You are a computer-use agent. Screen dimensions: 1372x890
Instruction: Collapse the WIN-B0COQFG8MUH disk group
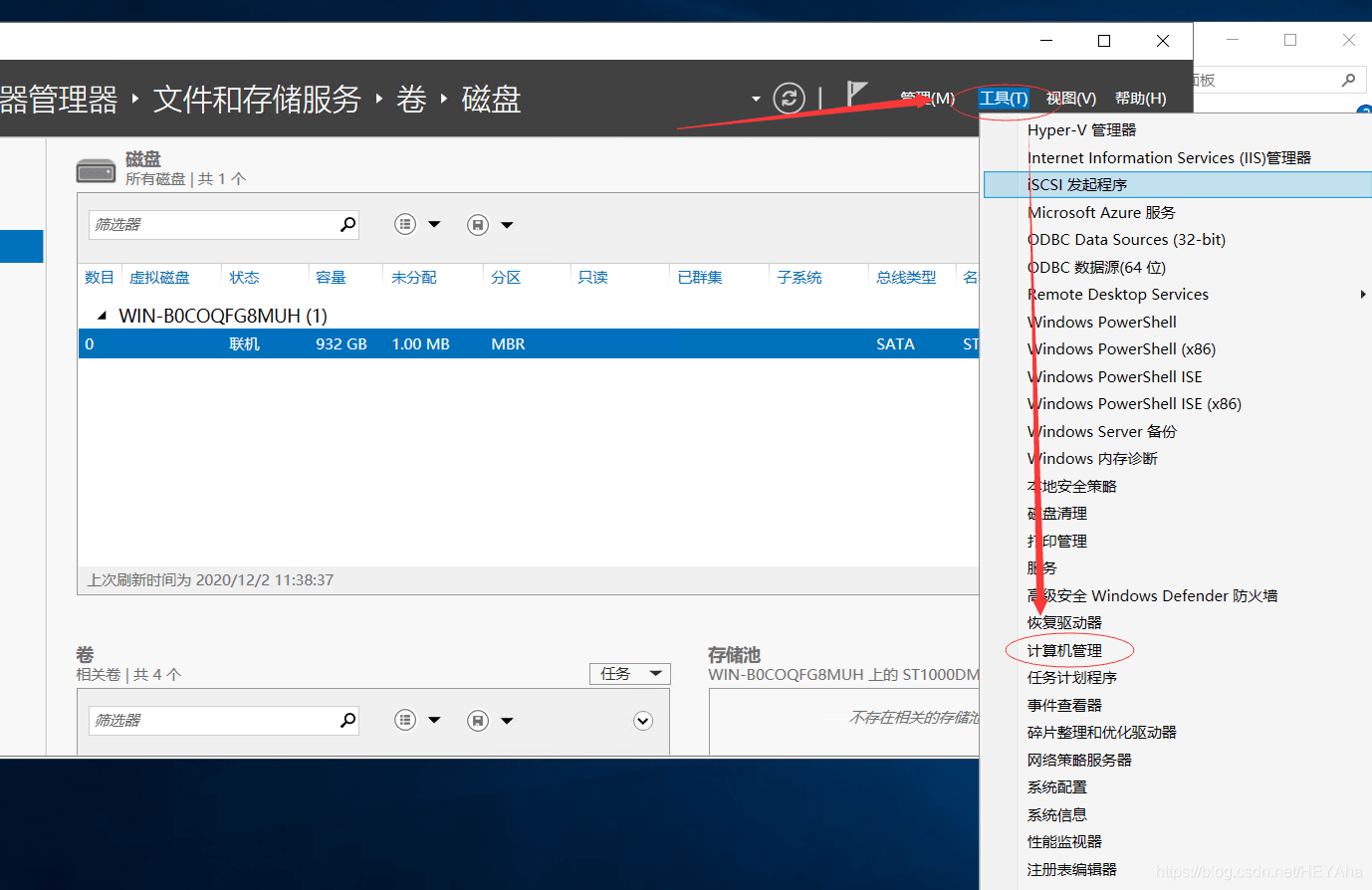click(x=101, y=315)
